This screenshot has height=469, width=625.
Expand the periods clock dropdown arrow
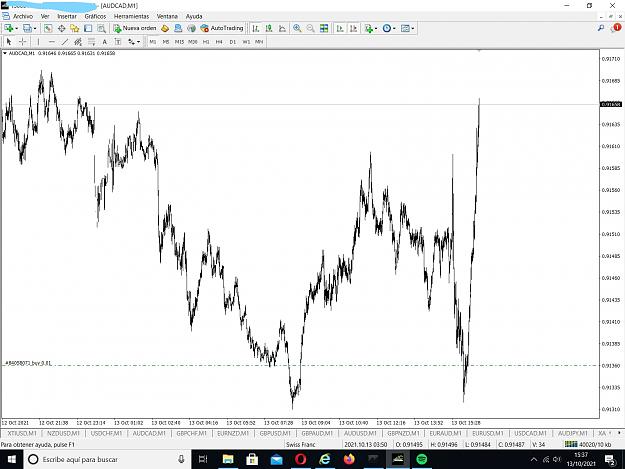[x=394, y=28]
